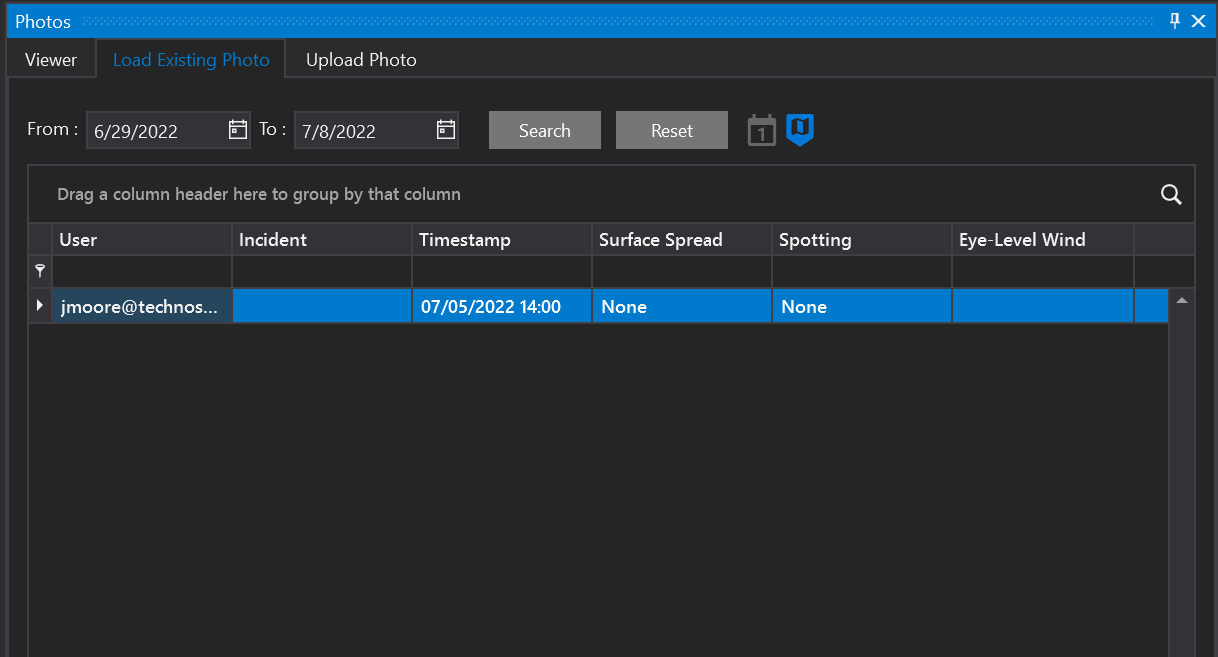Click the To date input field
1218x657 pixels.
pyautogui.click(x=363, y=131)
